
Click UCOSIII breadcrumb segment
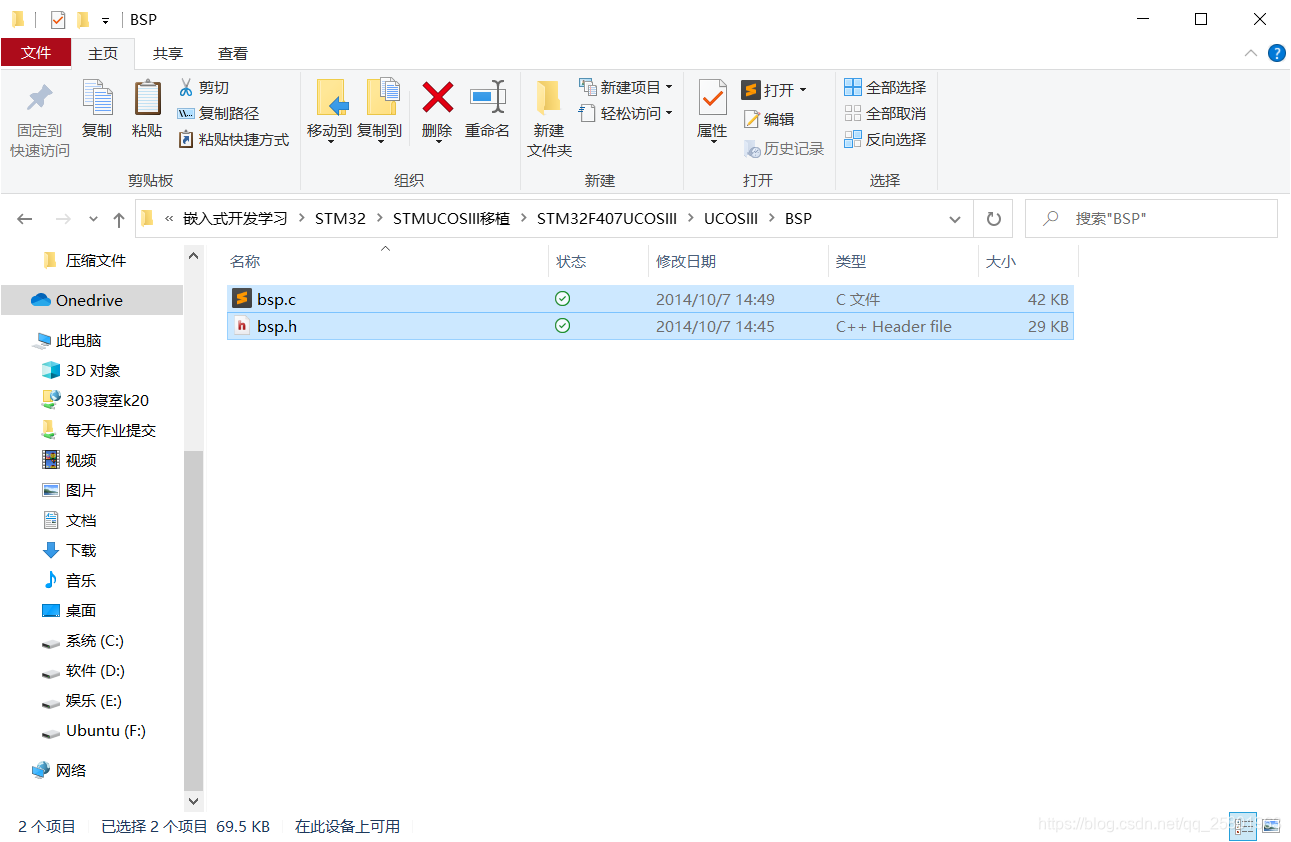[x=731, y=218]
